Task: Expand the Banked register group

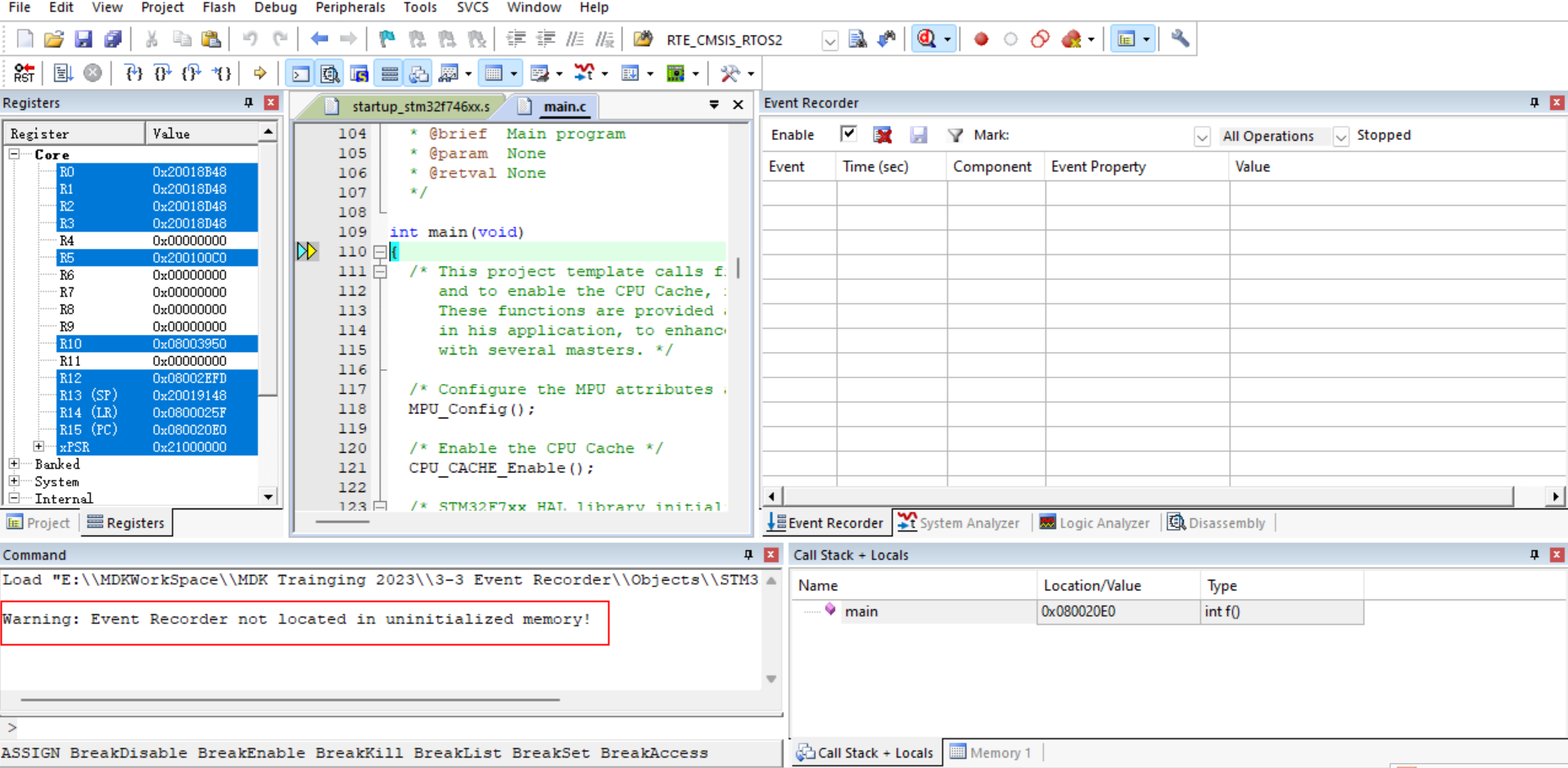Action: coord(14,464)
